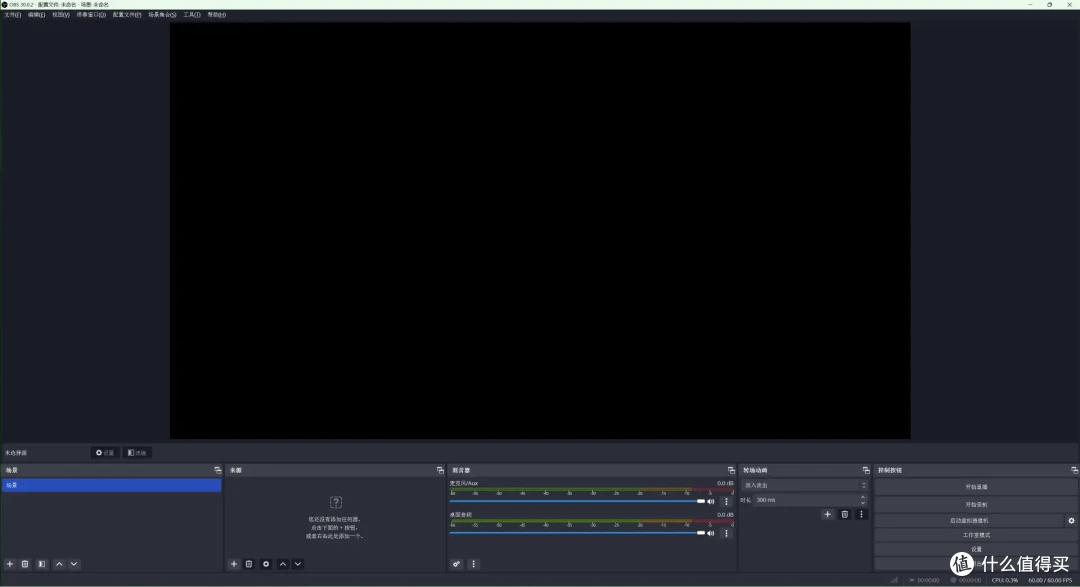
Task: Open the 停靠窗口(D) menu
Action: pyautogui.click(x=91, y=14)
